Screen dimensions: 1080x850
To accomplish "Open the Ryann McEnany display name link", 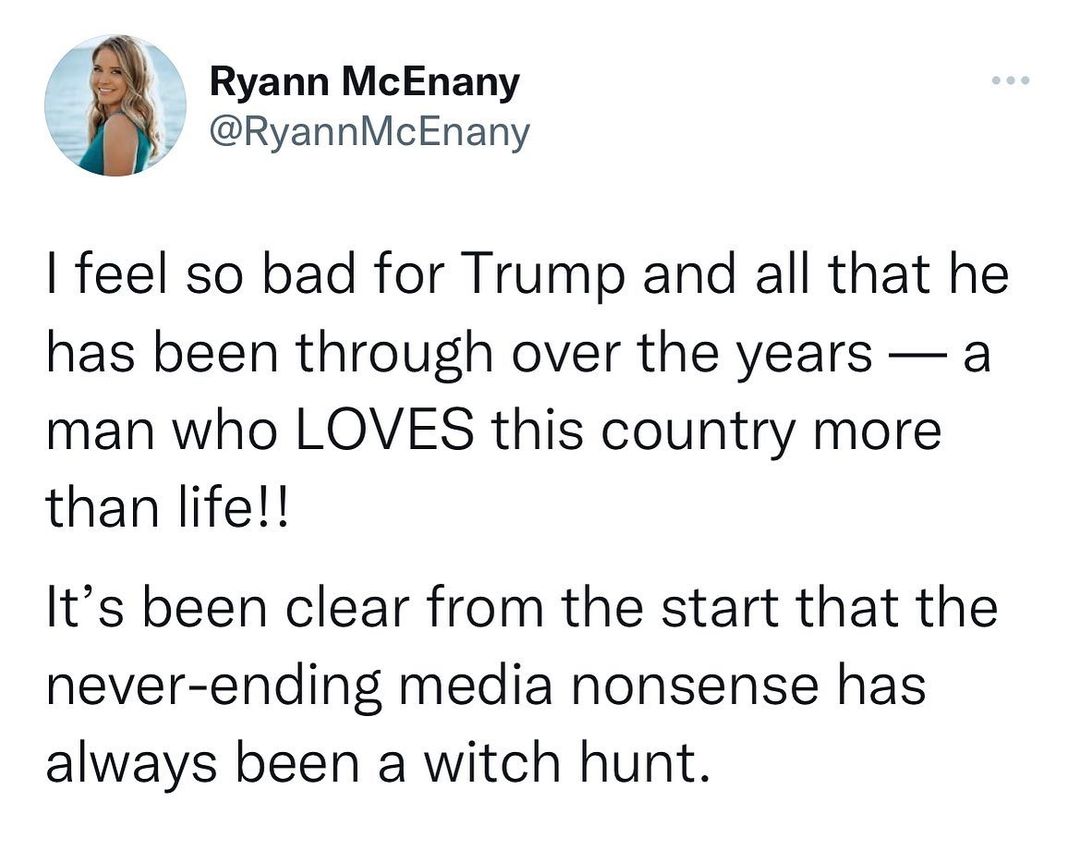I will pyautogui.click(x=364, y=82).
